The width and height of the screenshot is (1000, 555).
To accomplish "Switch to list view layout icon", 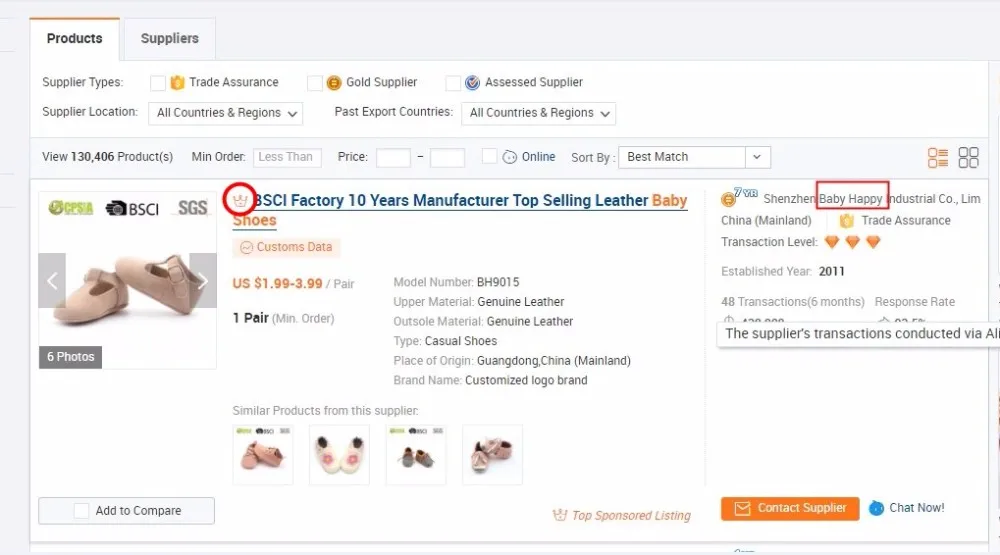I will (938, 158).
